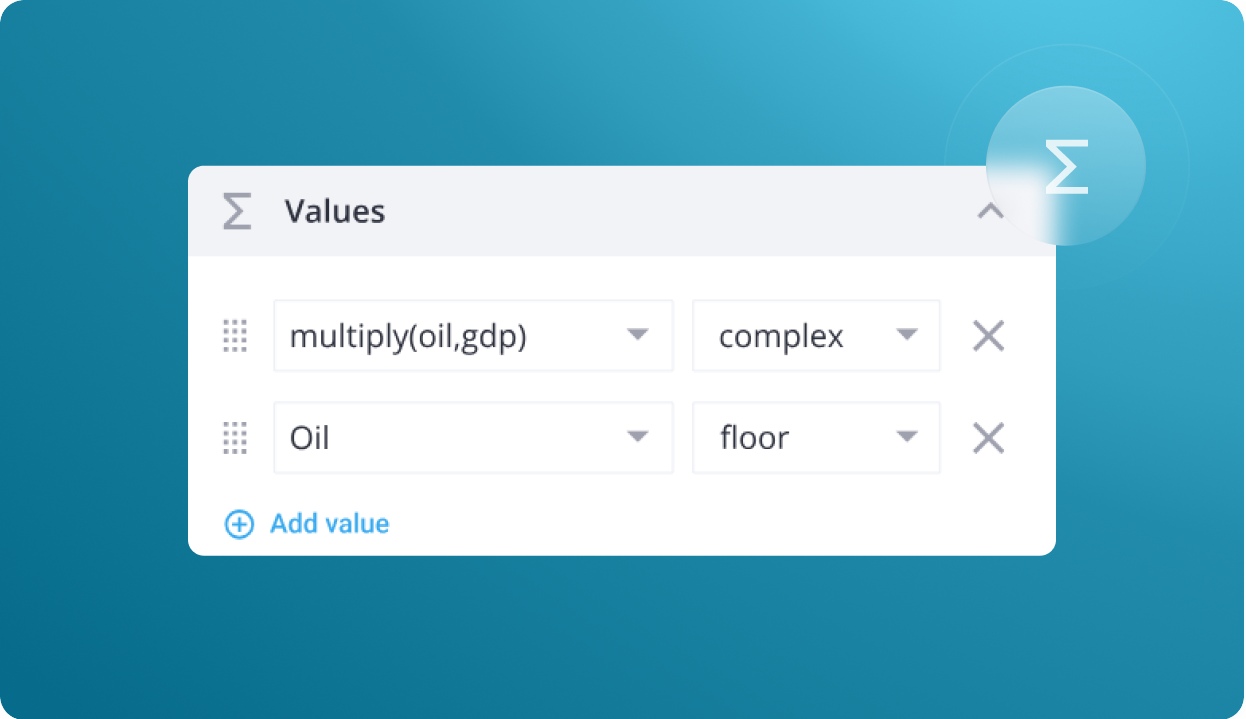This screenshot has width=1246, height=719.
Task: Click the Oil text in the field box
Action: (x=309, y=438)
